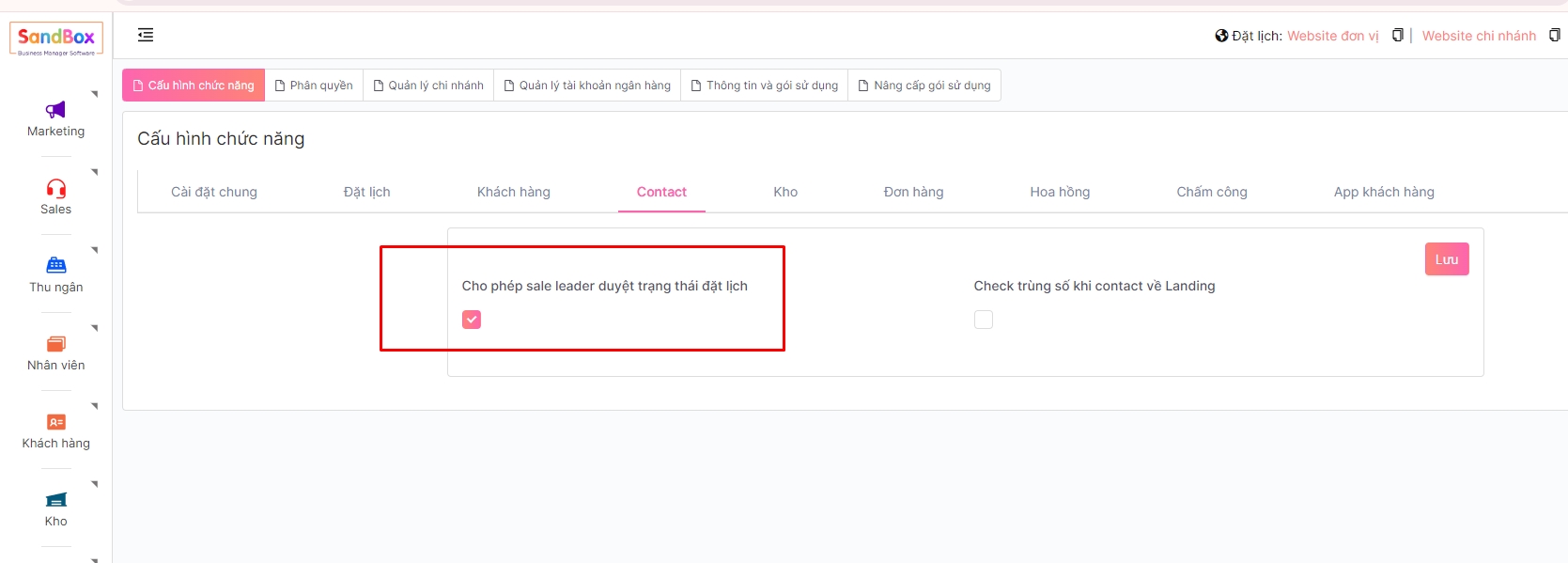1568x563 pixels.
Task: Open the Kho warehouse icon in sidebar
Action: tap(55, 500)
